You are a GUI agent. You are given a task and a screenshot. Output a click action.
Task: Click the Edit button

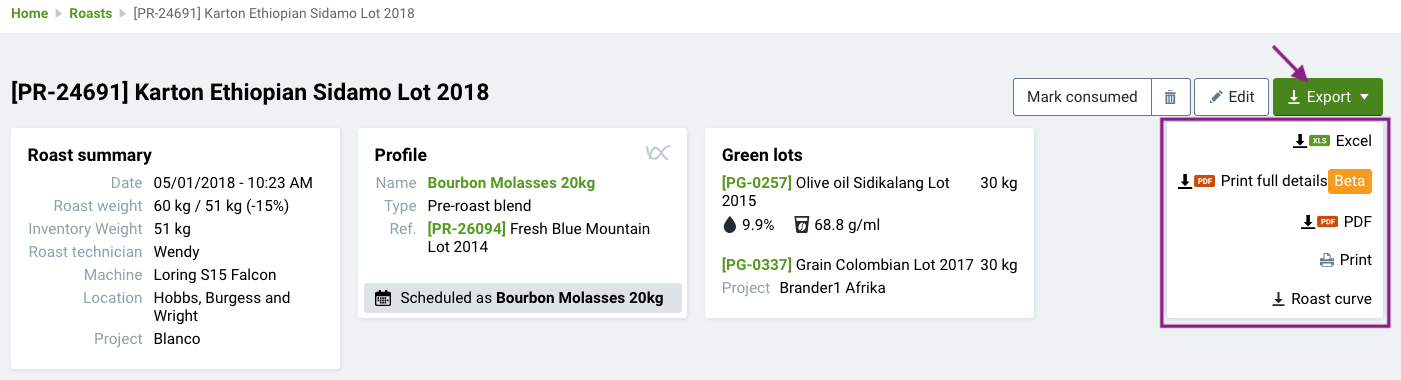pyautogui.click(x=1231, y=97)
